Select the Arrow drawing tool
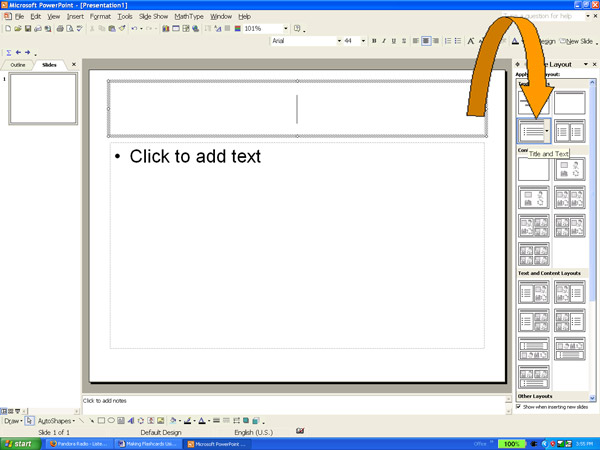600x450 pixels. [91, 421]
